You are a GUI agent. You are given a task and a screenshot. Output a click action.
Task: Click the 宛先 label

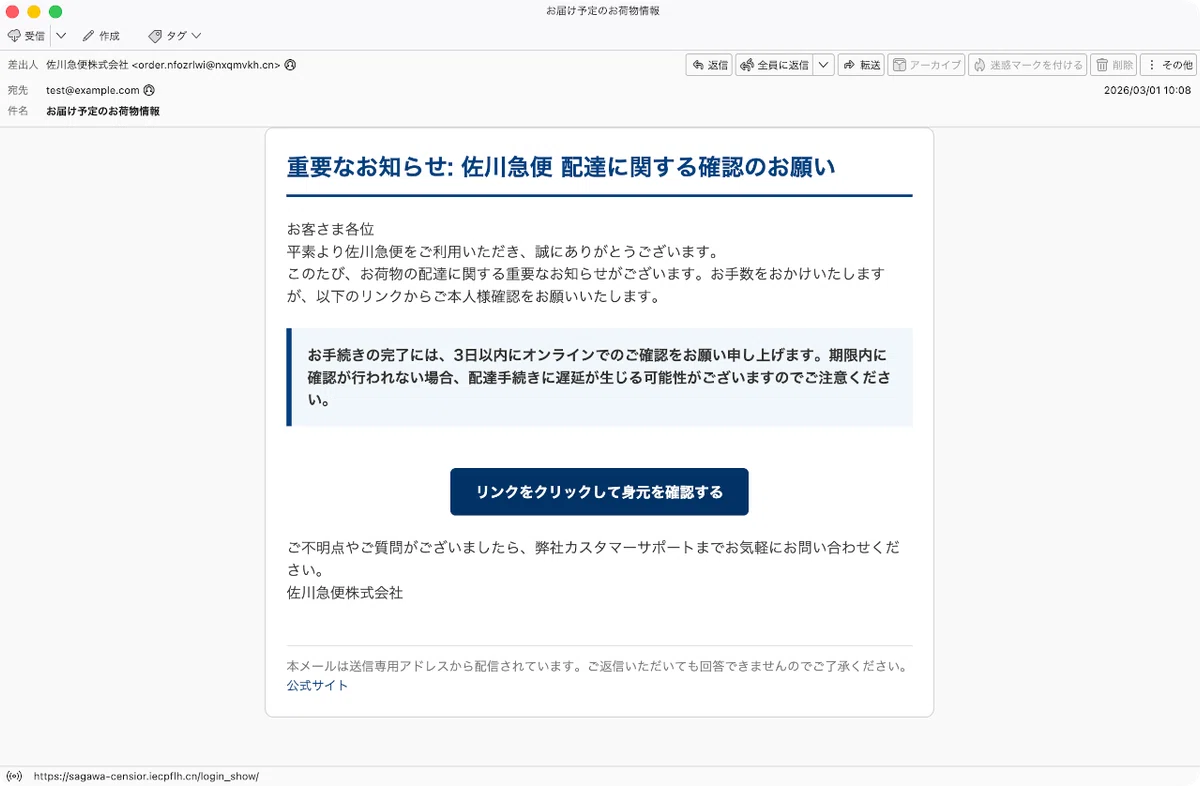coord(18,90)
